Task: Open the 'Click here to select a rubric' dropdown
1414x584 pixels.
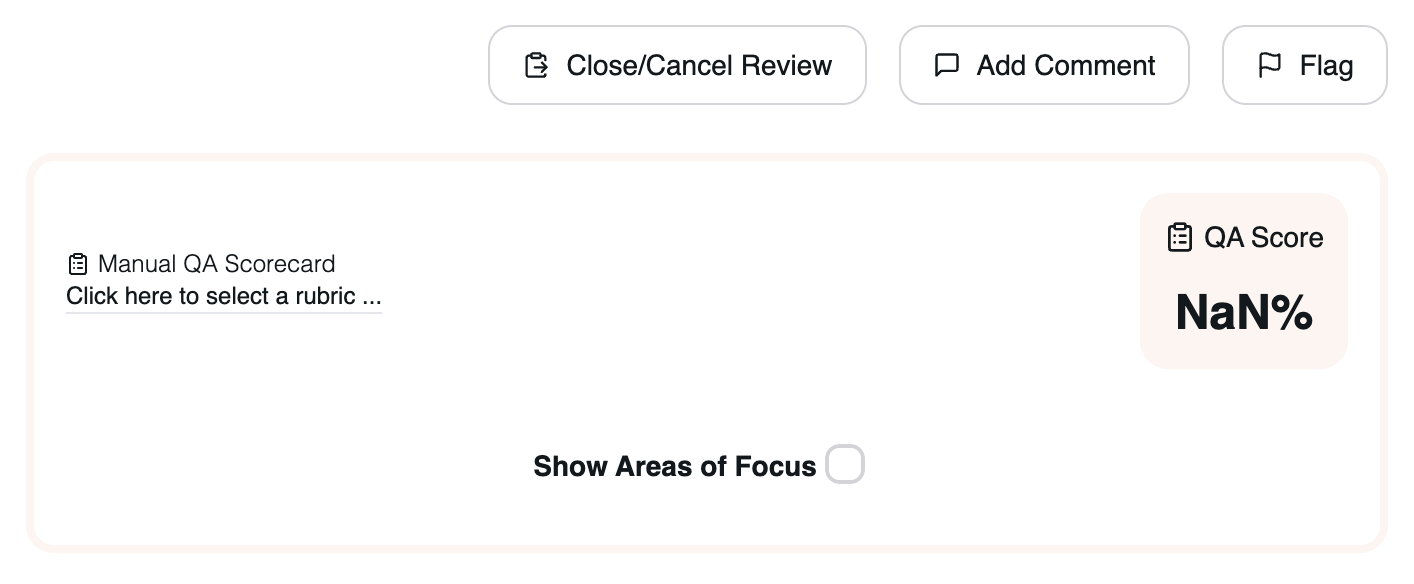Action: tap(223, 296)
